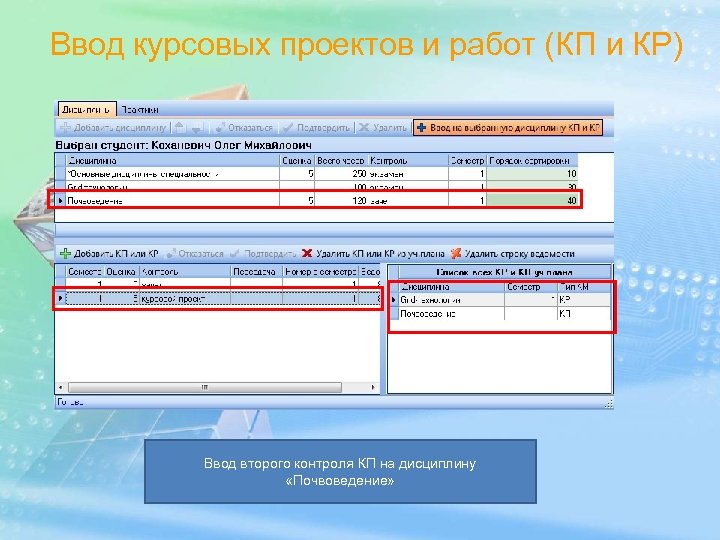Click the Тип КМ column header
720x540 pixels.
pos(584,287)
